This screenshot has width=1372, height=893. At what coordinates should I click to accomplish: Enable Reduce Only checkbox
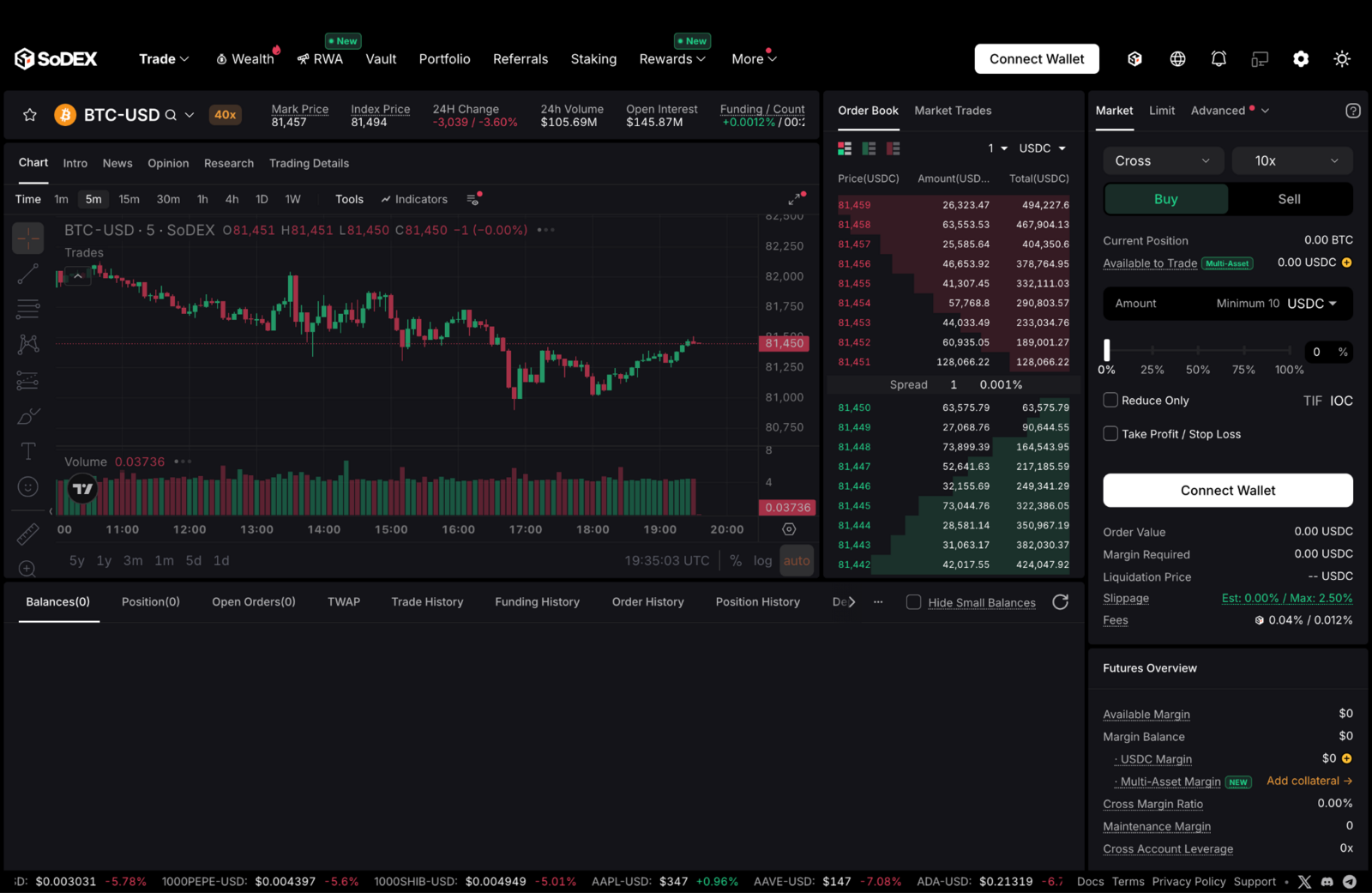point(1110,400)
